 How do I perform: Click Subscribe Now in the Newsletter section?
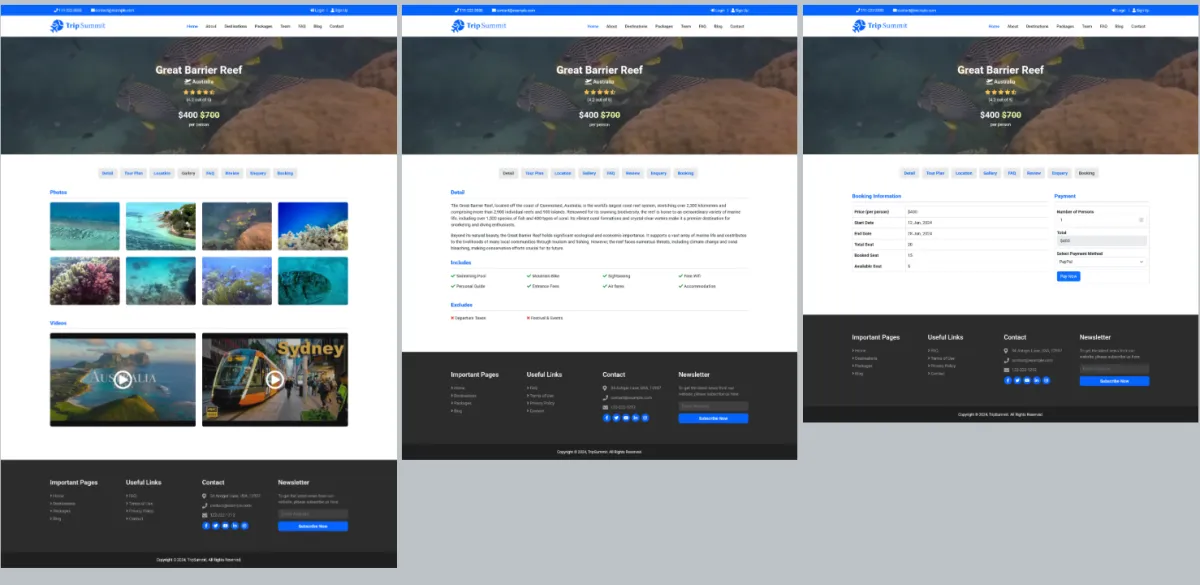tap(313, 526)
